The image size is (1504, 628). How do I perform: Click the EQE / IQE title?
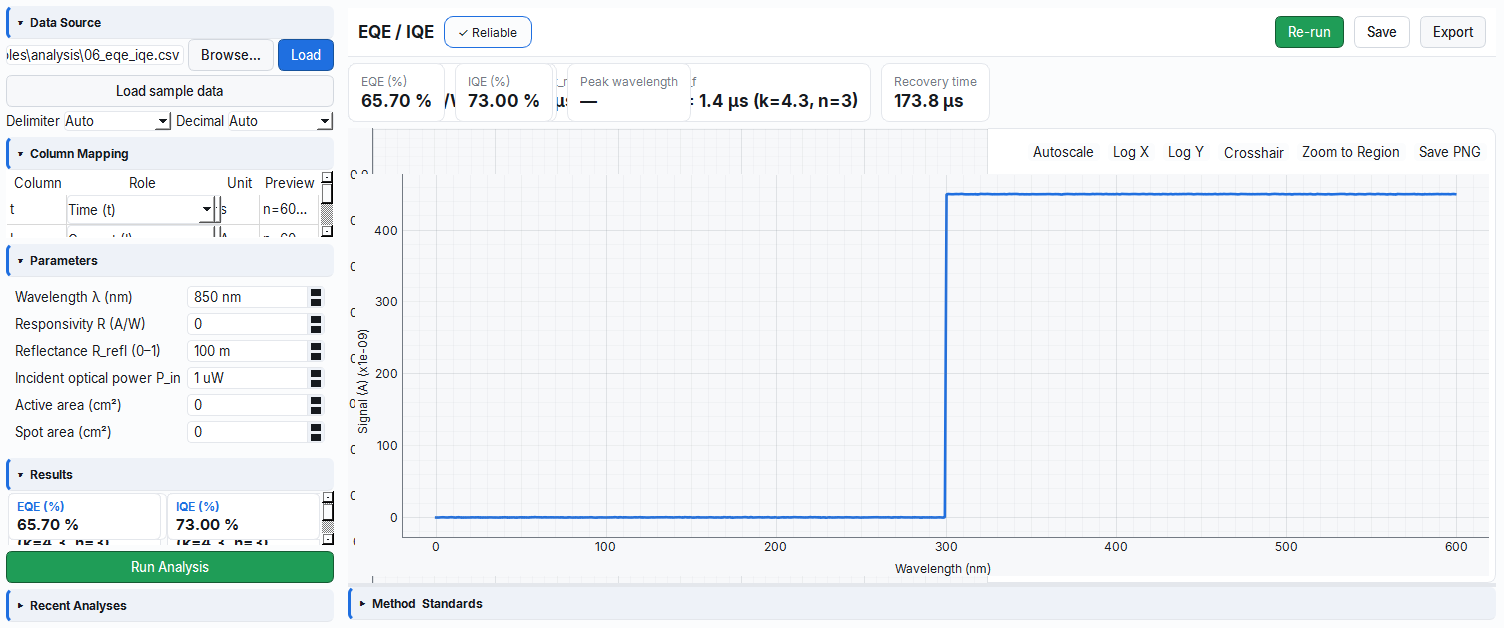click(396, 32)
